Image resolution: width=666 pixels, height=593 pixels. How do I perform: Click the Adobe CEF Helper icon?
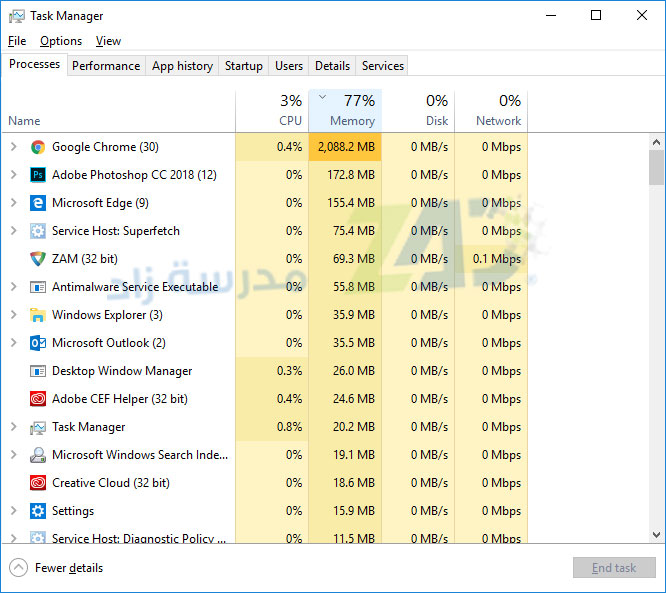point(38,399)
